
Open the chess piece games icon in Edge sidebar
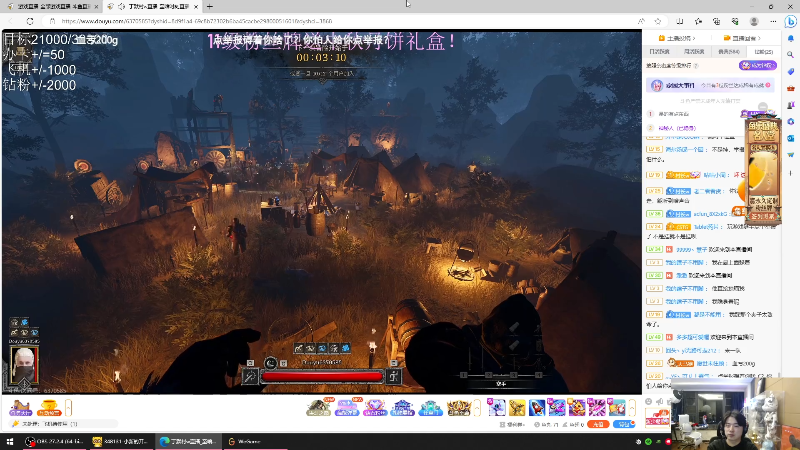[791, 105]
